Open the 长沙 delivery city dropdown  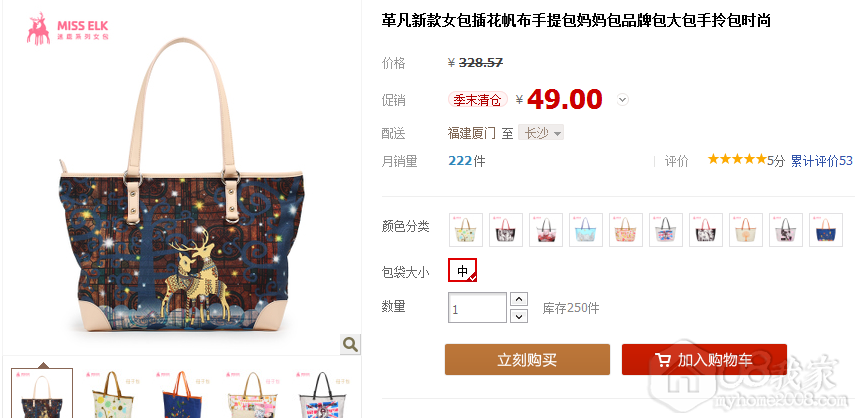coord(540,133)
